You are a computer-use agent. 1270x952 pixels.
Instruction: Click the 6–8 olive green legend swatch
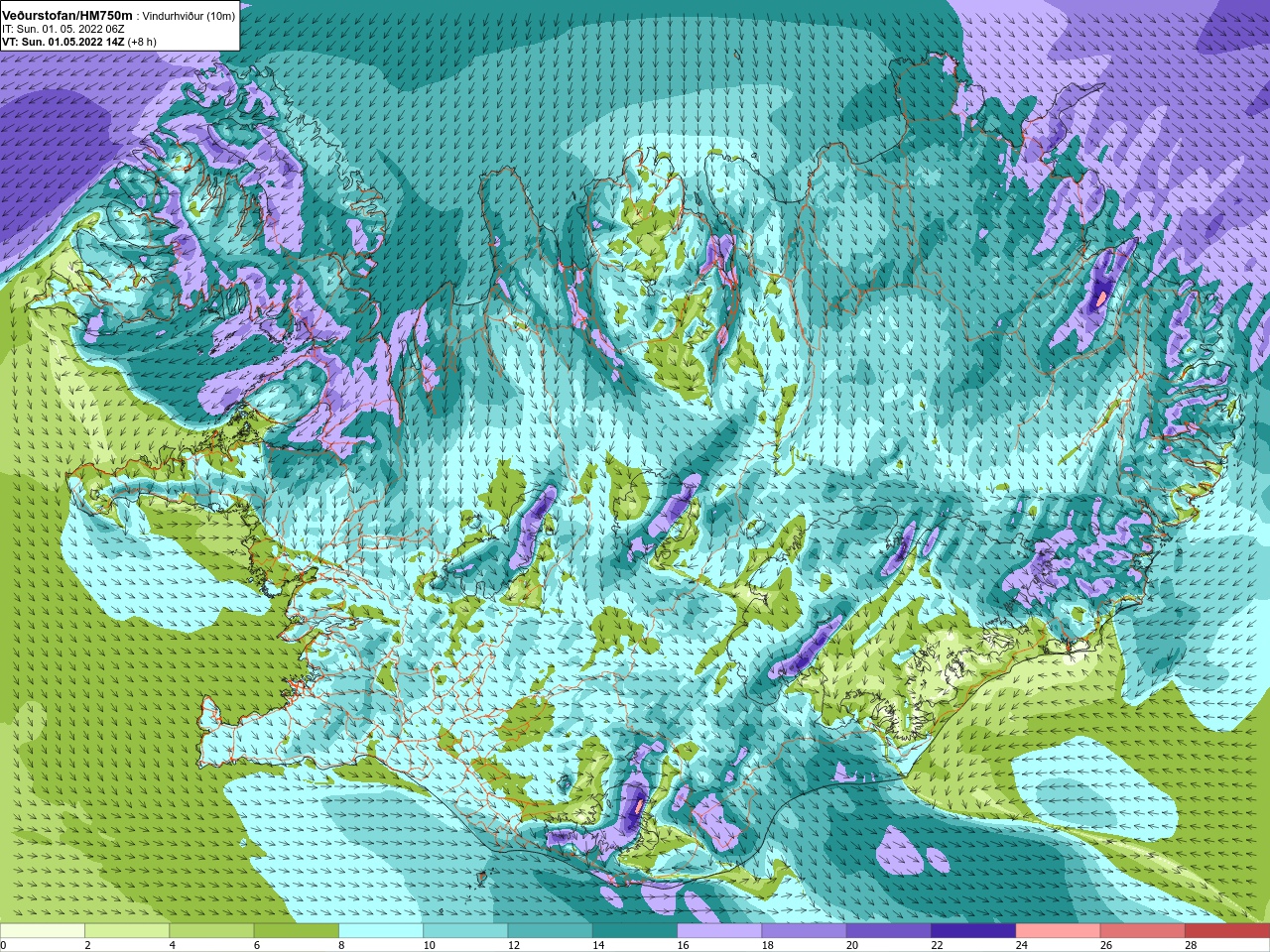point(296,930)
